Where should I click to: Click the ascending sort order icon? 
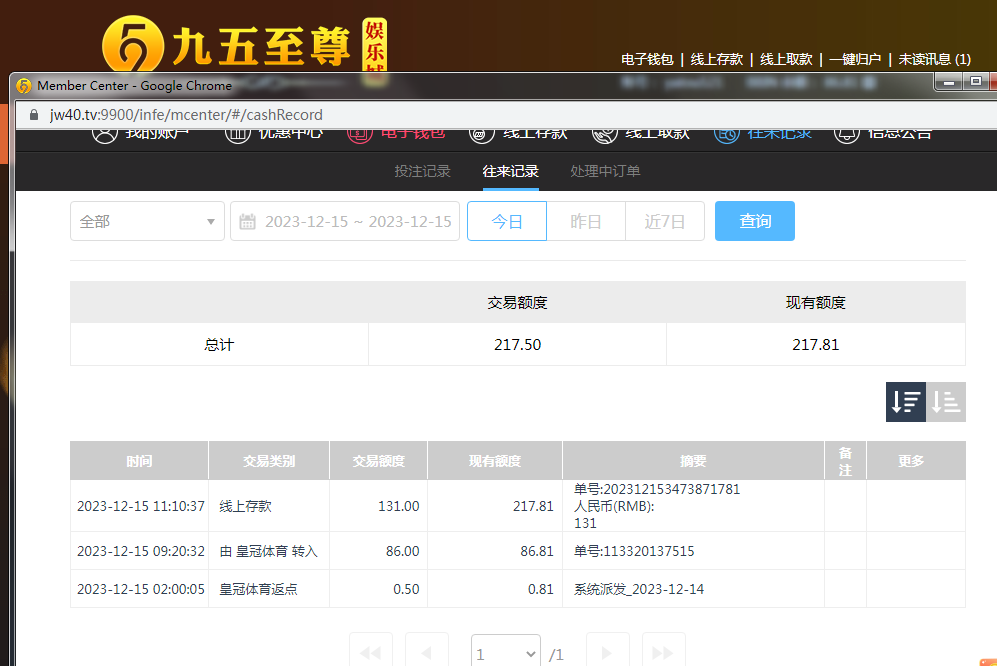click(x=945, y=402)
